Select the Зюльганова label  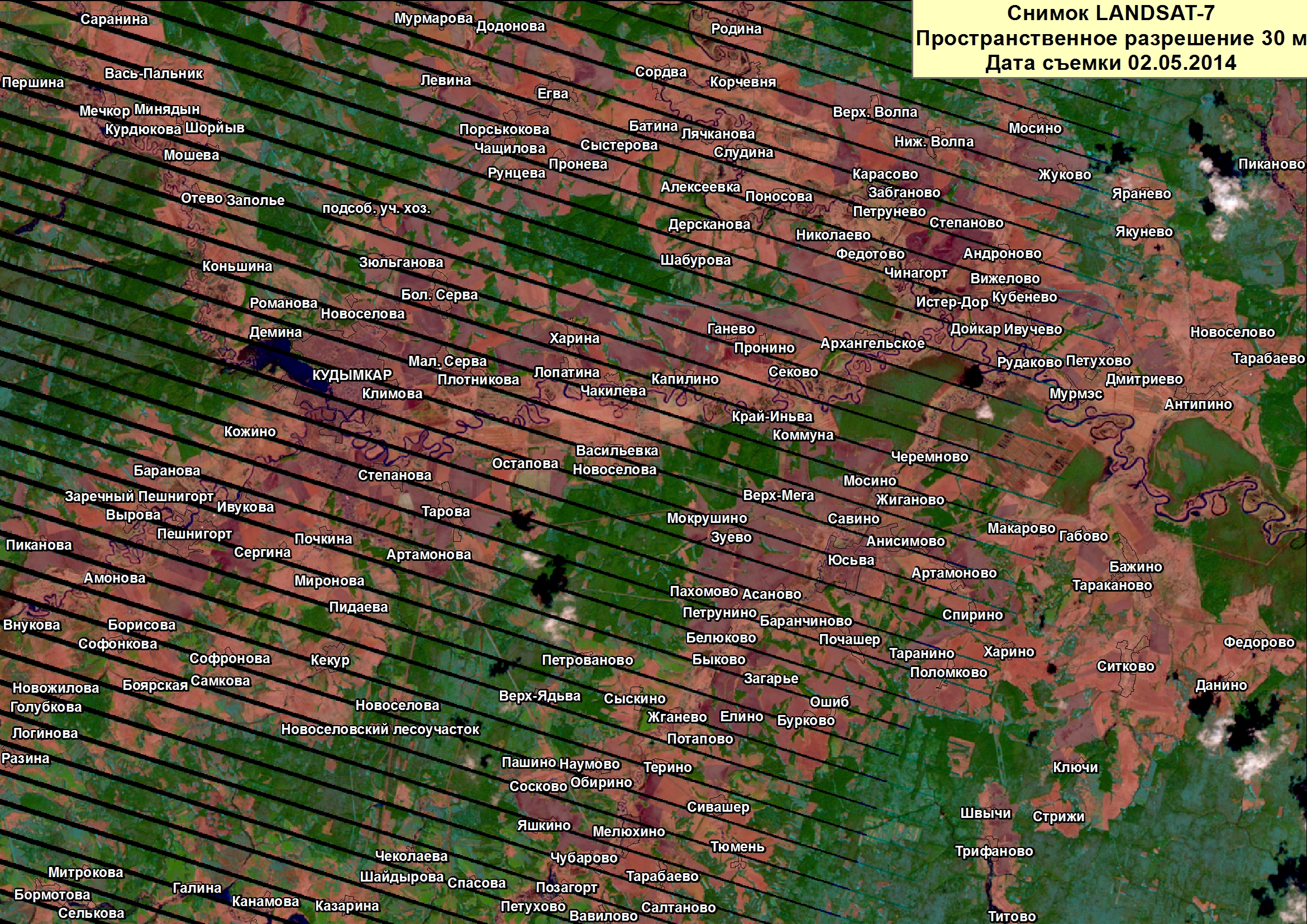400,263
